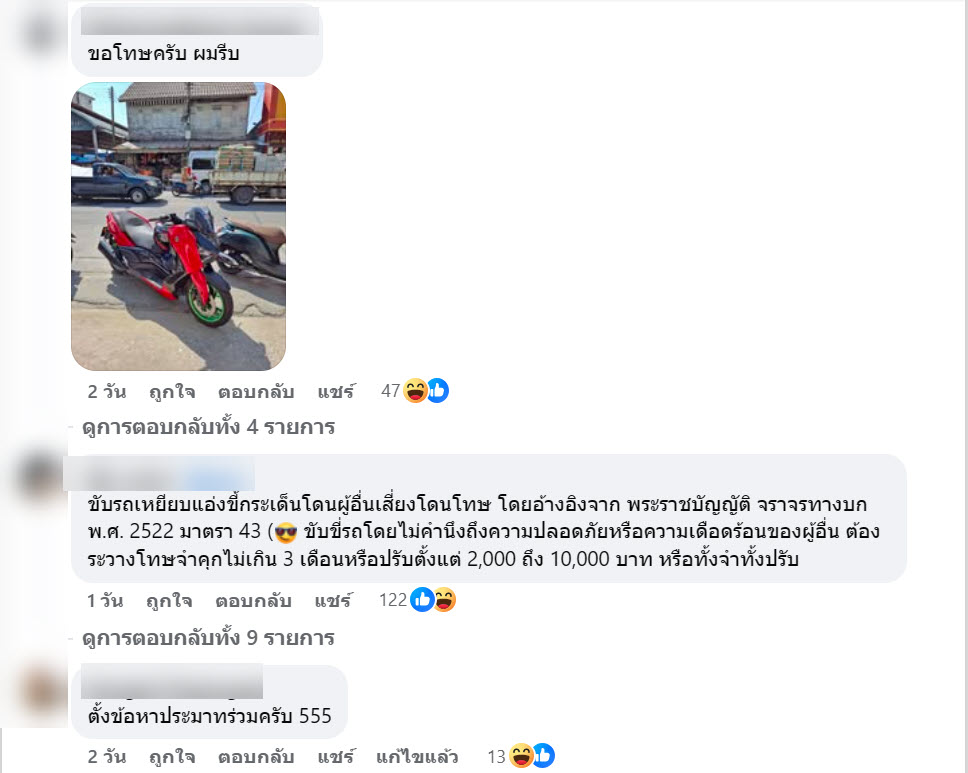Toggle ถูกใจ on the bottom 555 comment

[x=172, y=756]
